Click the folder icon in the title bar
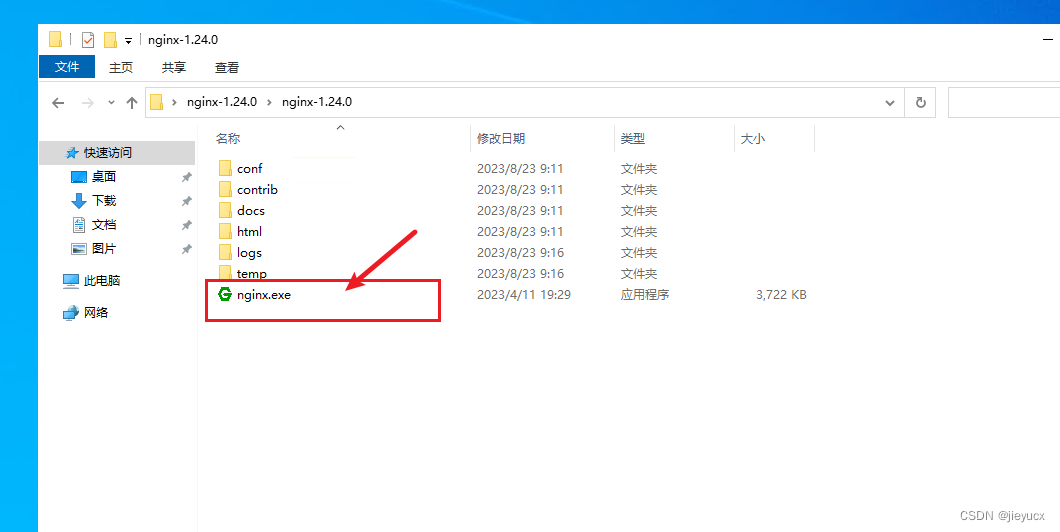Image resolution: width=1060 pixels, height=532 pixels. point(56,39)
